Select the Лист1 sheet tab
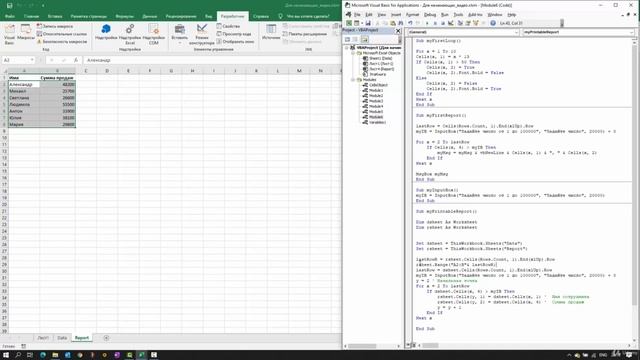Screen dimensions: 640x360 43,338
